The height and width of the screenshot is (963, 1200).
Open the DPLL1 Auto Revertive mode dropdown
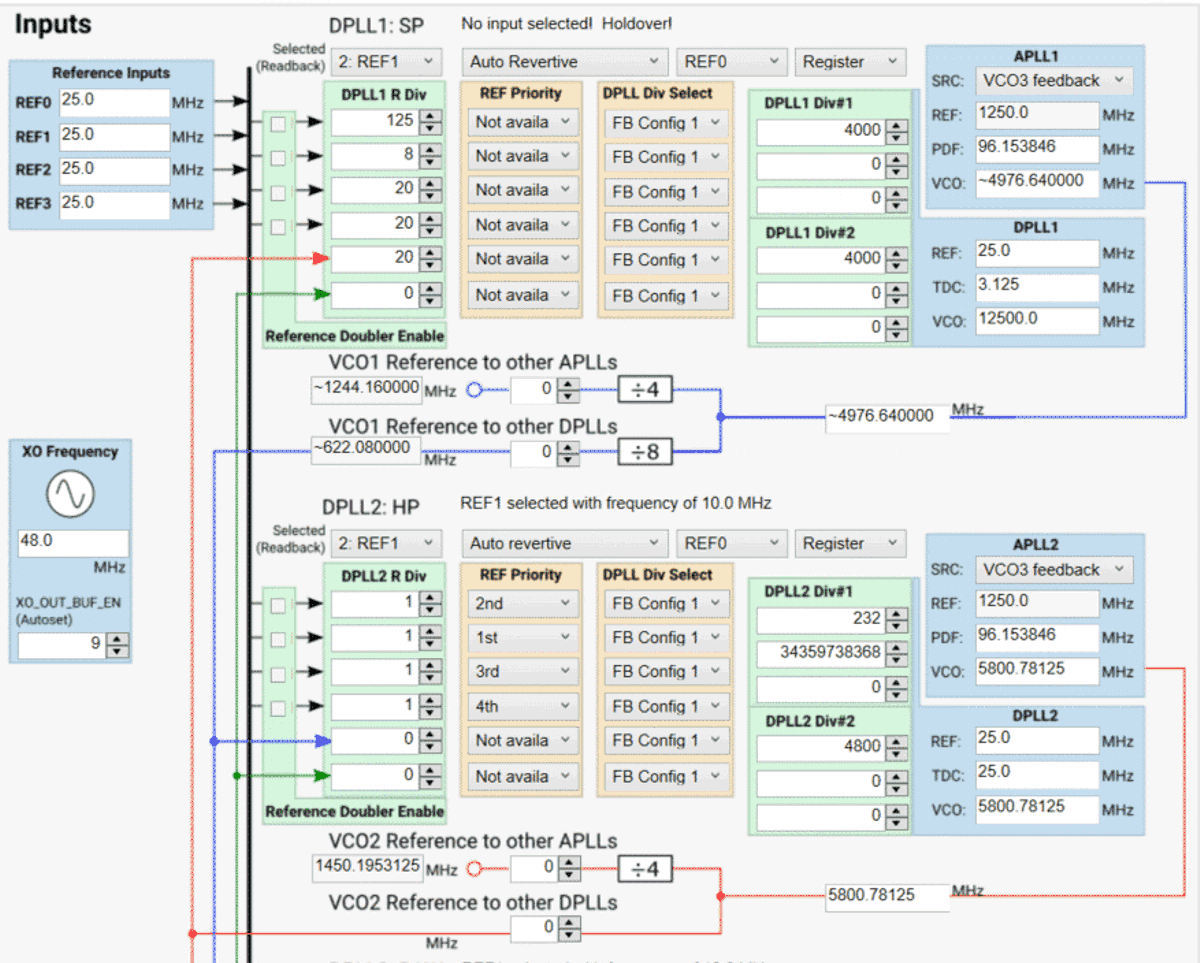pyautogui.click(x=564, y=61)
